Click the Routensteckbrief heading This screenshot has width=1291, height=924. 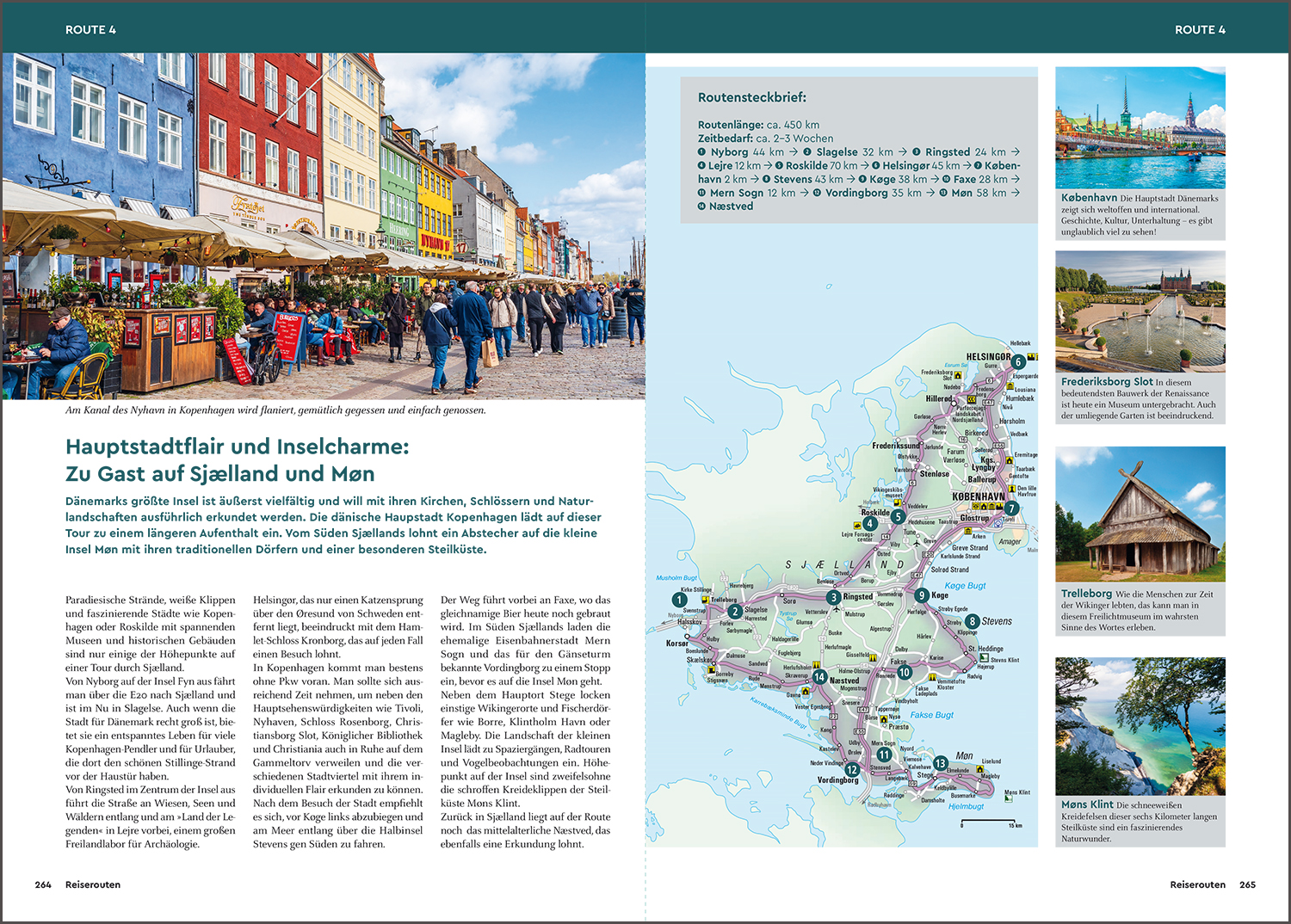point(751,98)
